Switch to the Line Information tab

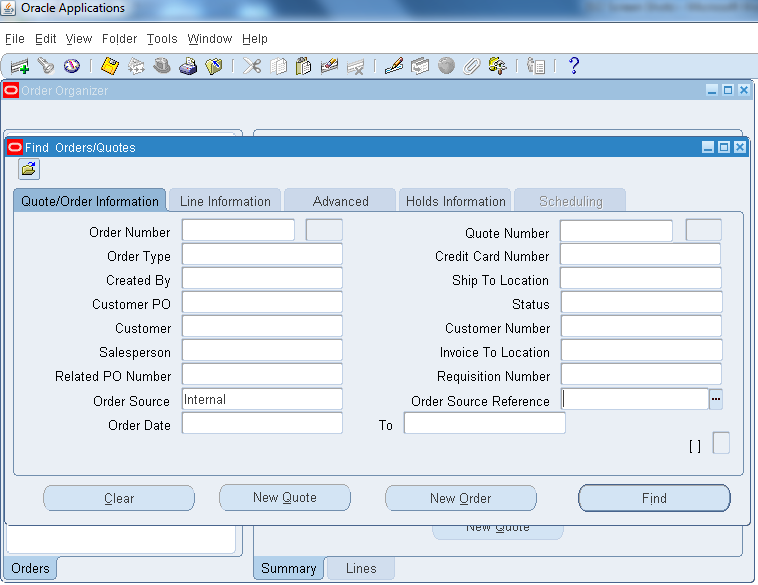(x=225, y=201)
